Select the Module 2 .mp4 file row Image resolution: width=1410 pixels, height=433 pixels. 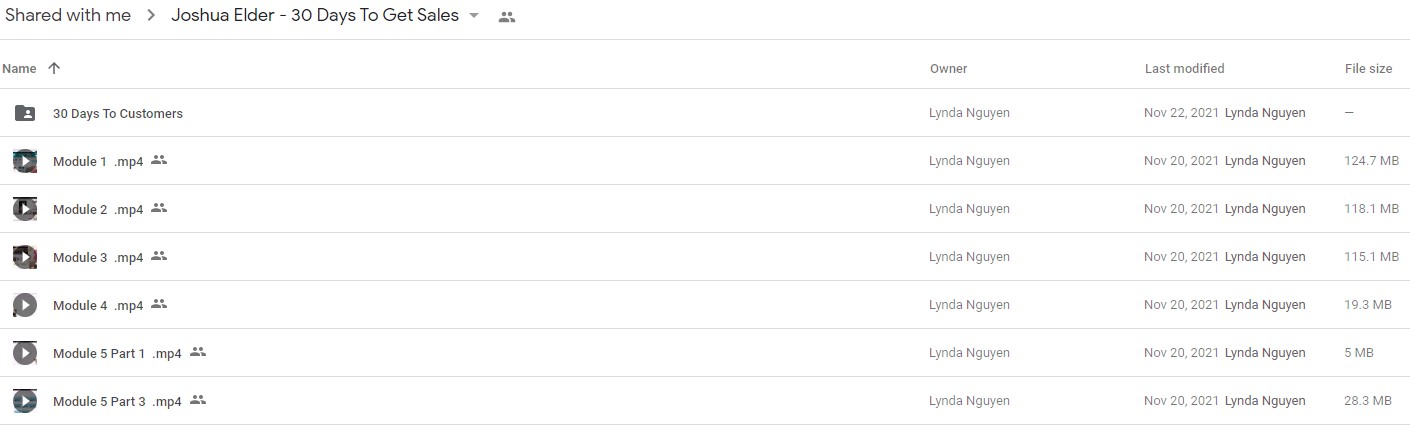(x=705, y=209)
